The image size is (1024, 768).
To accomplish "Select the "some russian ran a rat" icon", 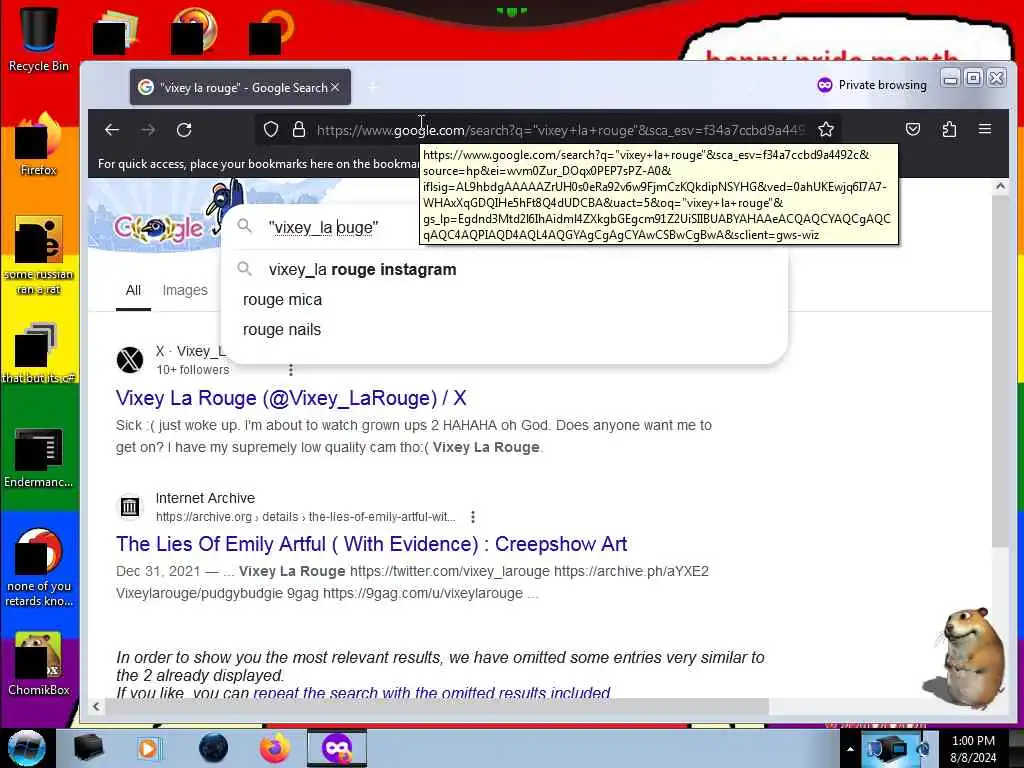I will 39,256.
